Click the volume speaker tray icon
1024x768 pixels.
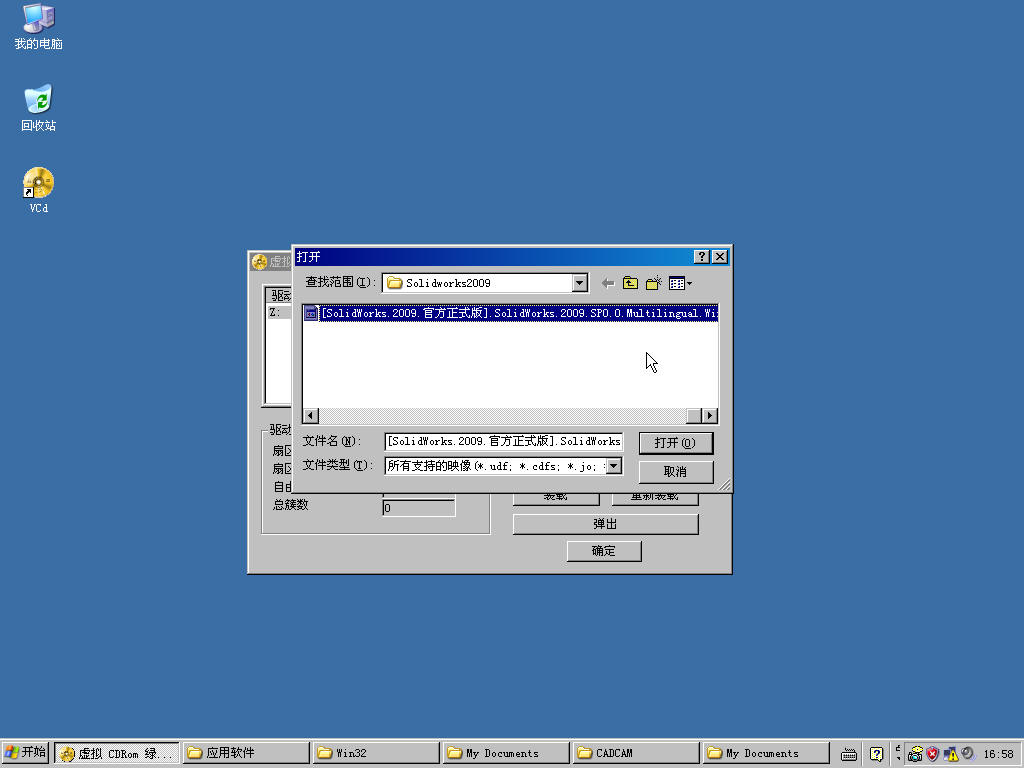[x=967, y=754]
